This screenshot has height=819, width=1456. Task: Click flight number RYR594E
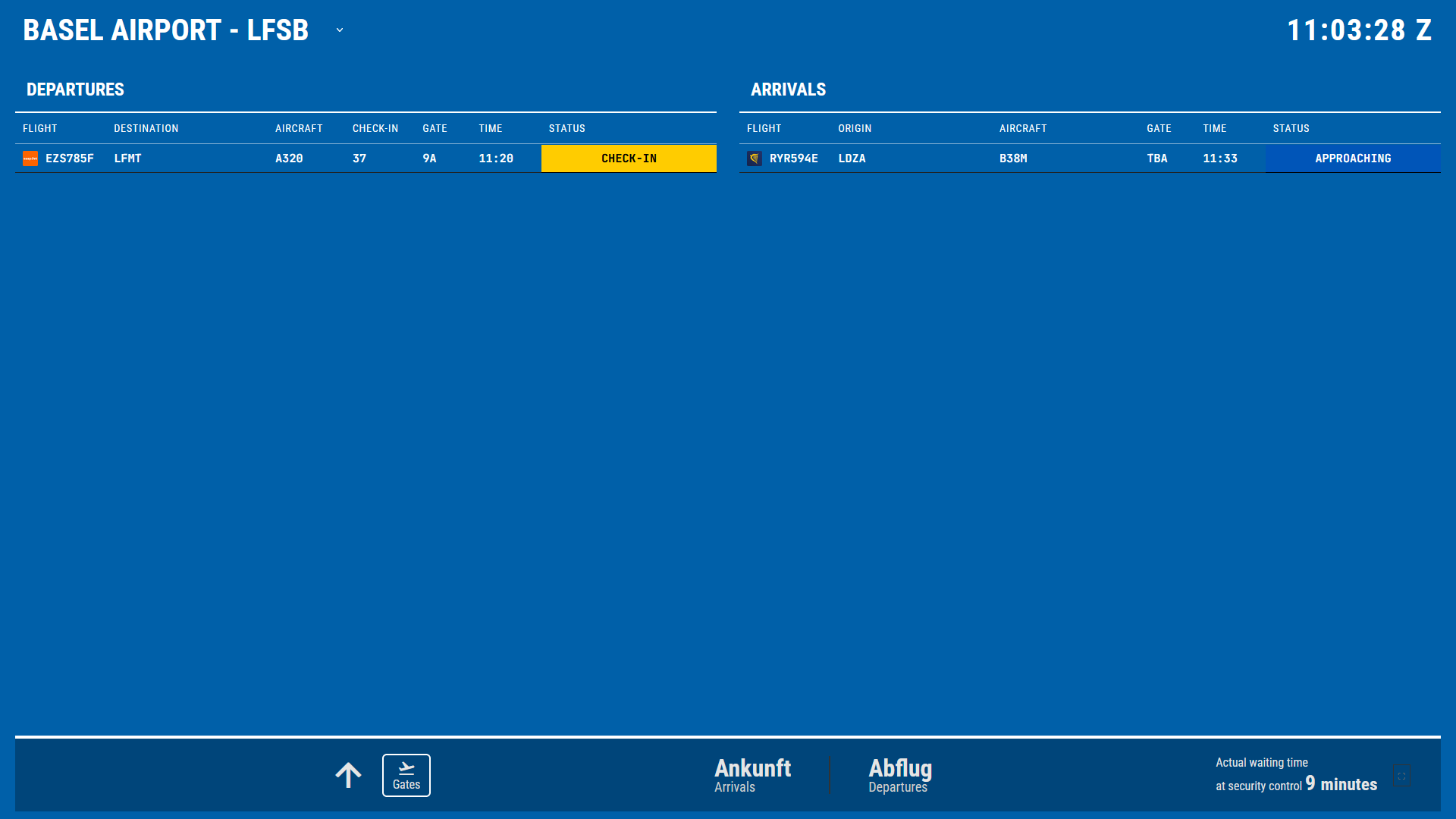point(794,158)
